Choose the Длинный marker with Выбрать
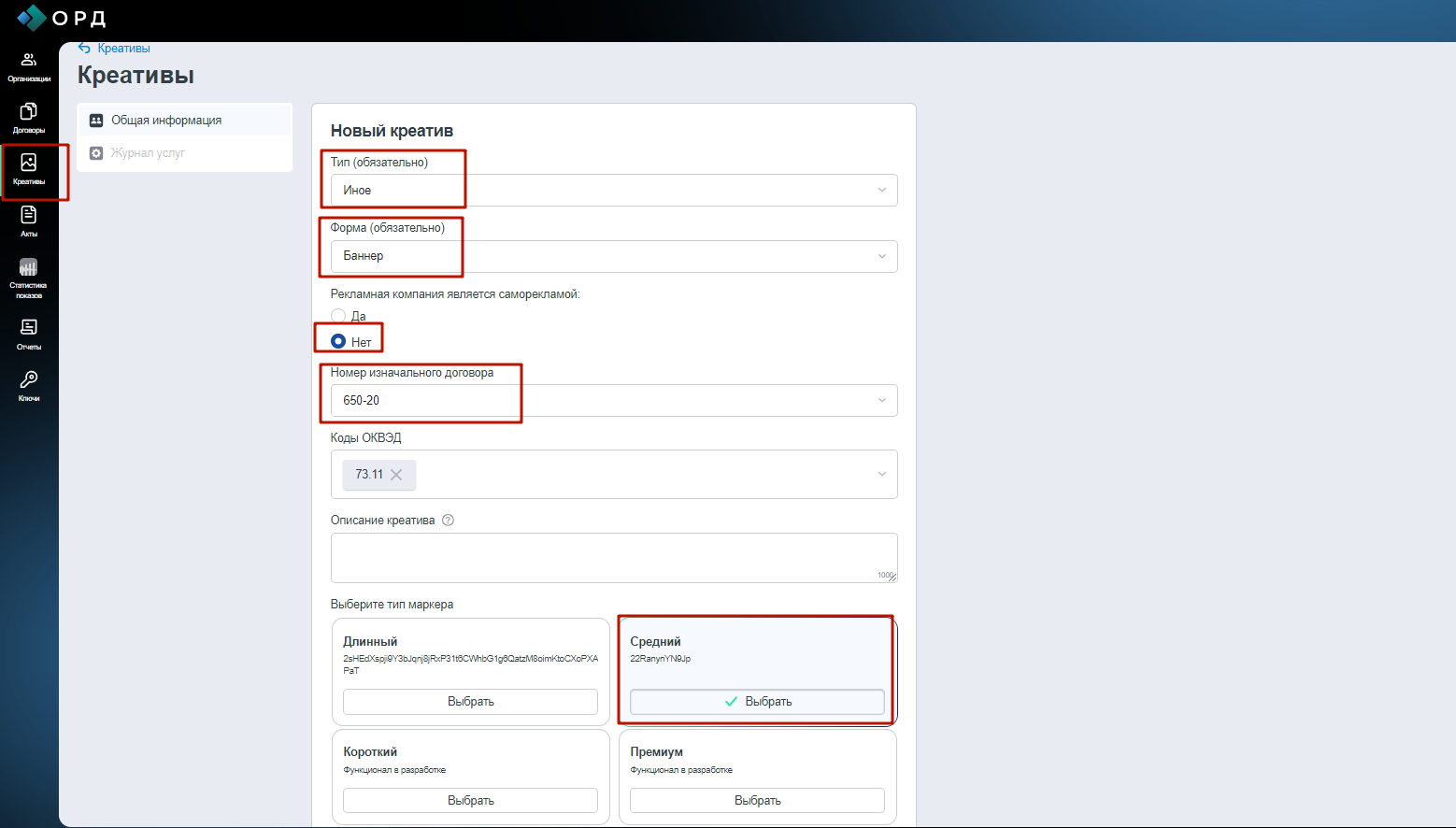 click(x=470, y=702)
